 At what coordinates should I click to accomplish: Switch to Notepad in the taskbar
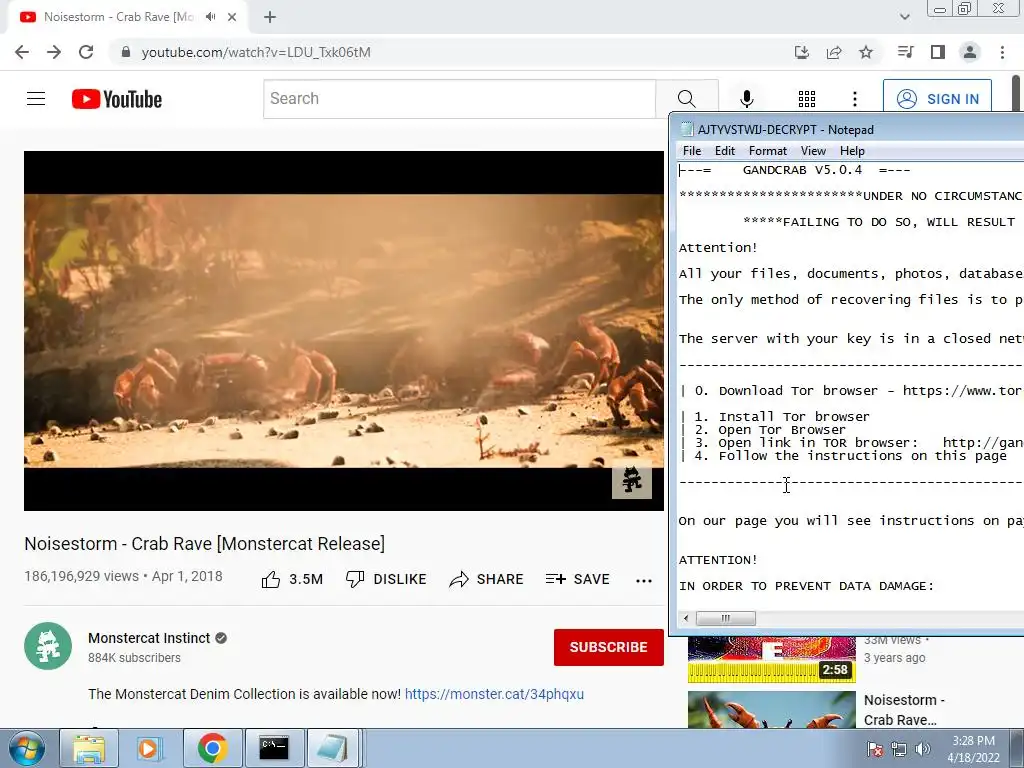pyautogui.click(x=333, y=748)
